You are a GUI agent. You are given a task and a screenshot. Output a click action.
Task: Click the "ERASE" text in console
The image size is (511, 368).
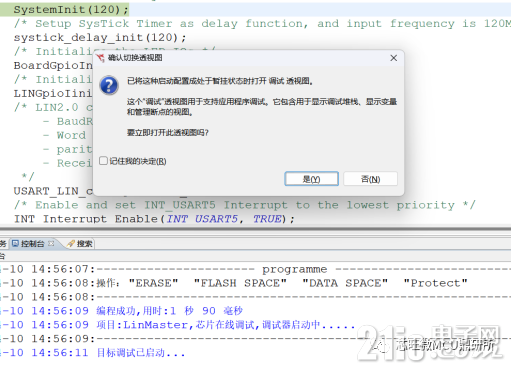(154, 283)
